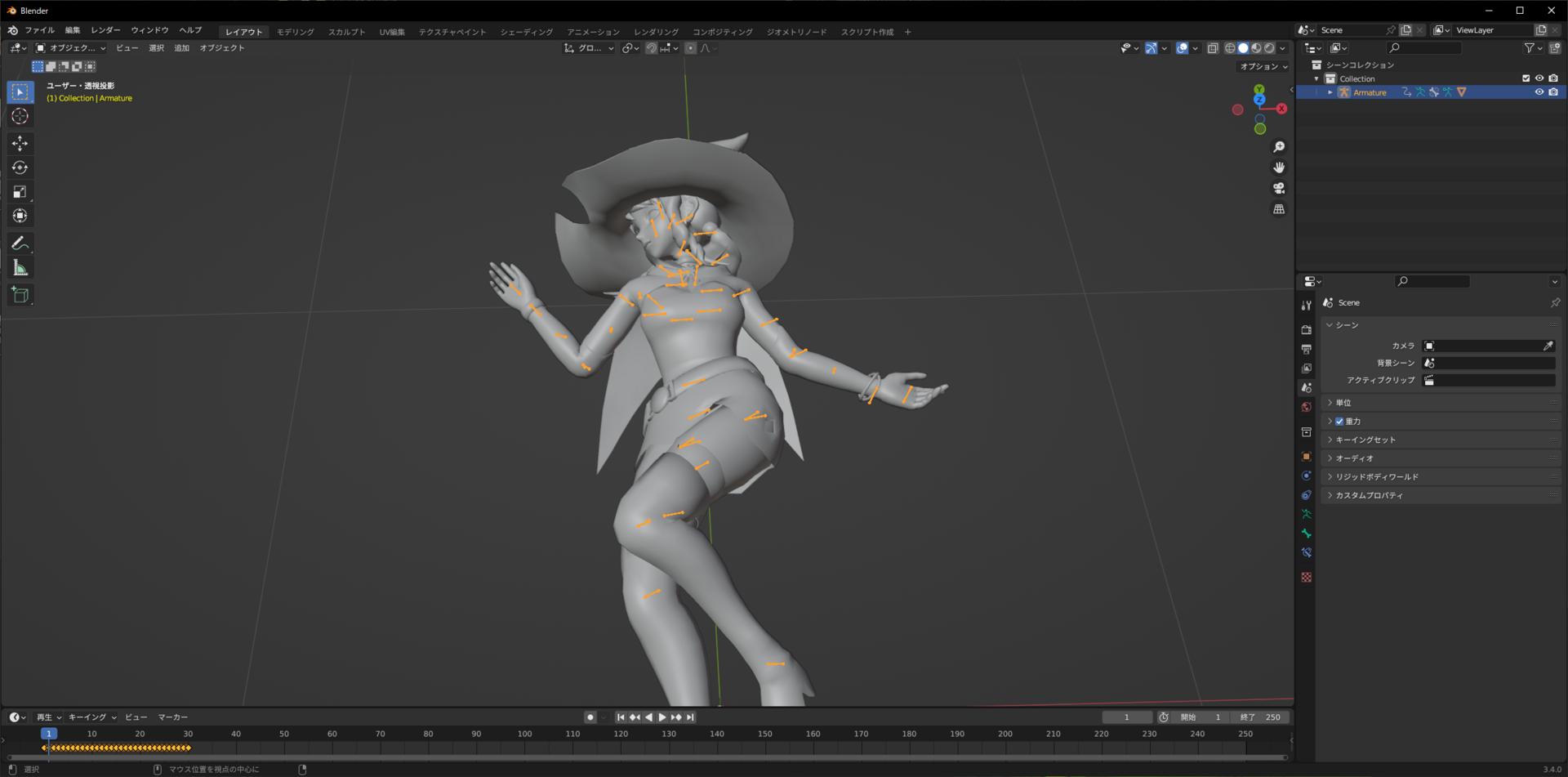Expand the 単位 panel
The width and height of the screenshot is (1568, 777).
[x=1440, y=403]
